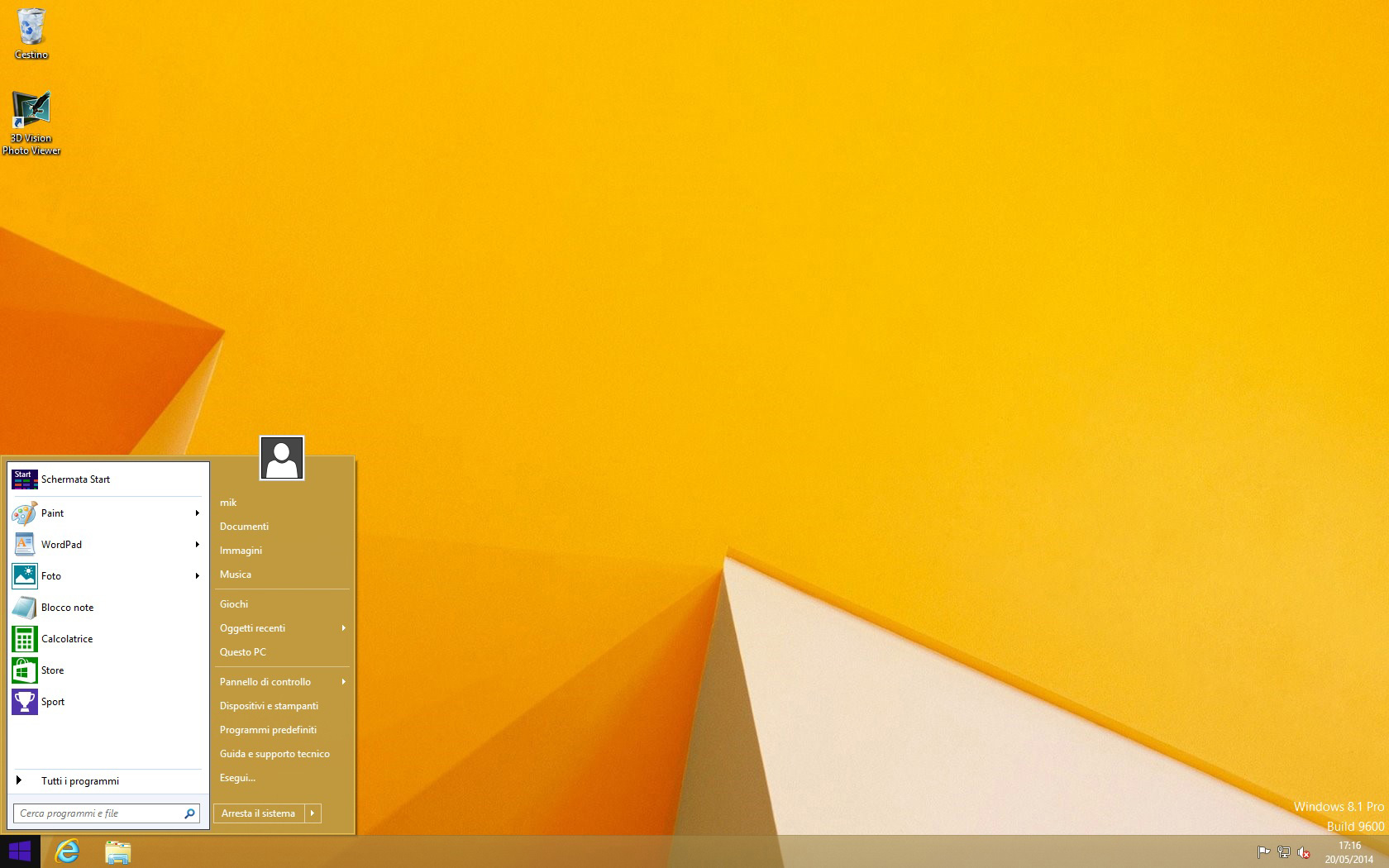Click the Paint palette icon
This screenshot has height=868, width=1389.
[x=25, y=513]
